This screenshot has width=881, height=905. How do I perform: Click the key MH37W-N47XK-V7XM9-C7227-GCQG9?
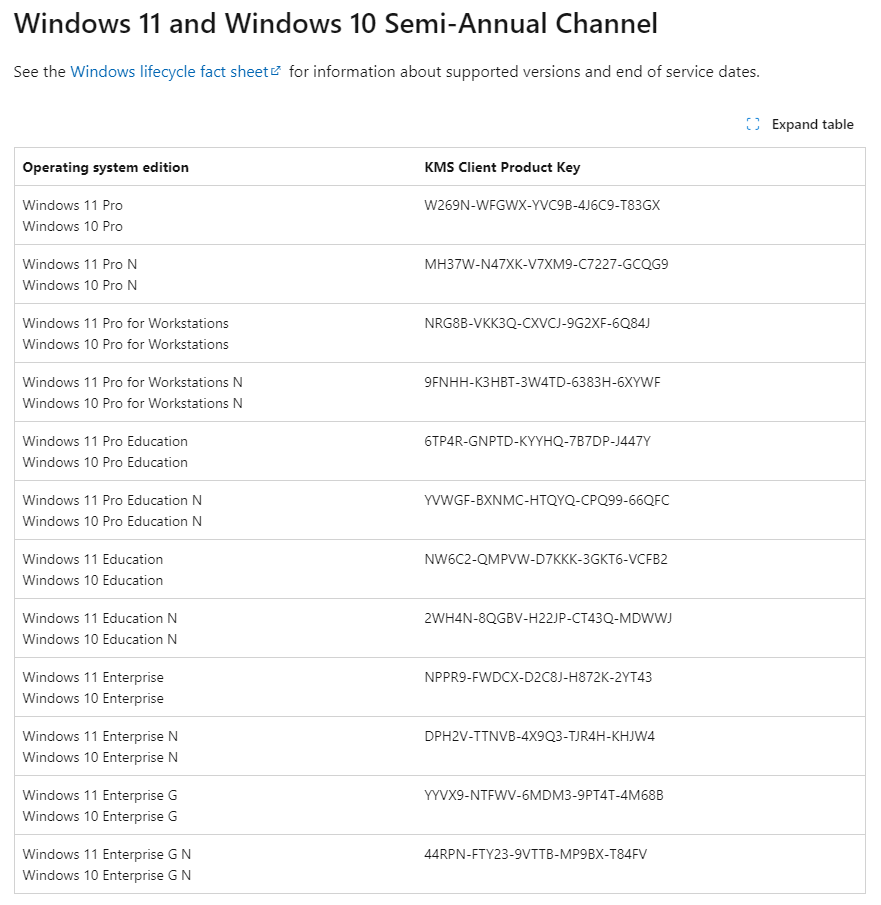pos(546,264)
